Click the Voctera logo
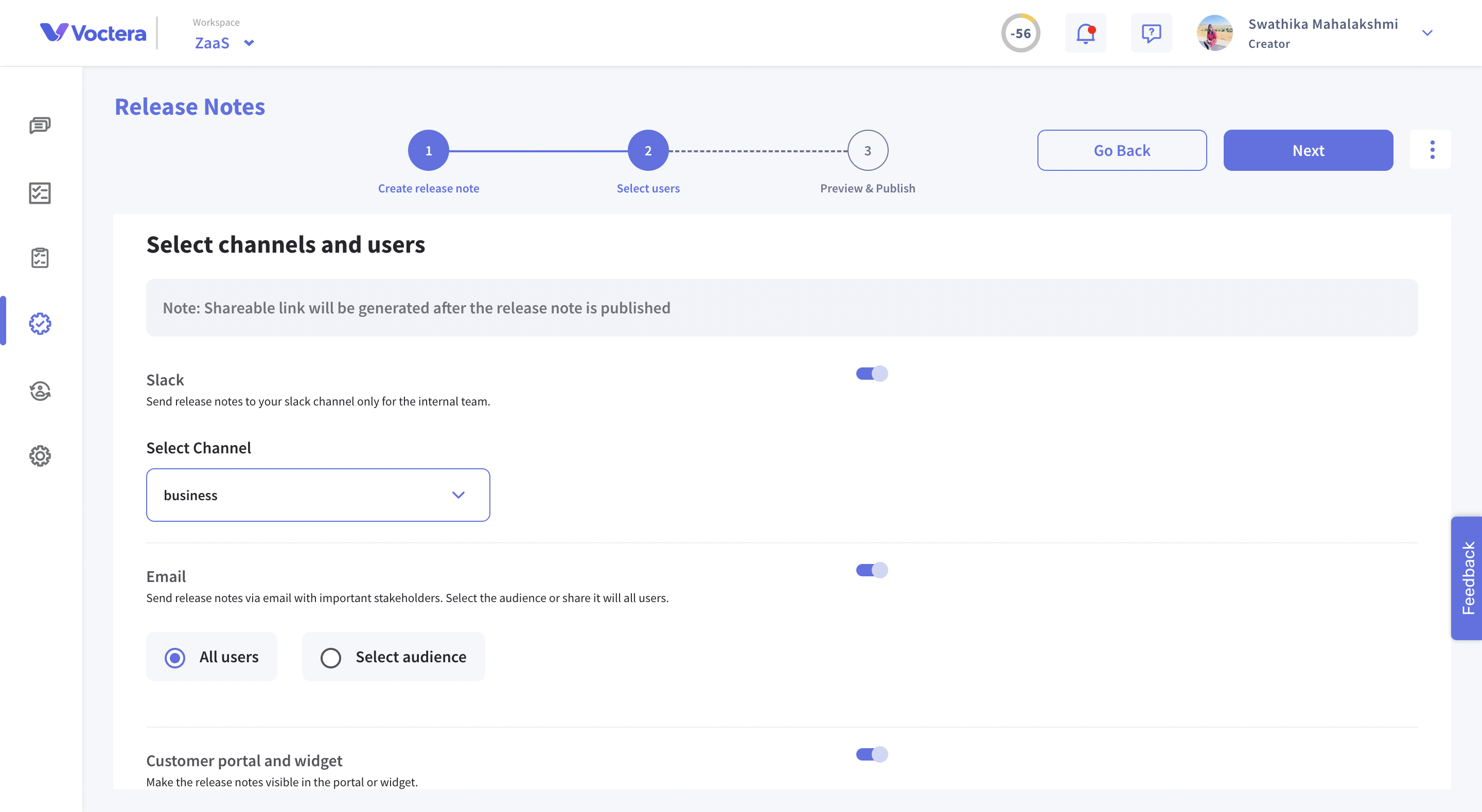Image resolution: width=1482 pixels, height=812 pixels. (x=93, y=33)
